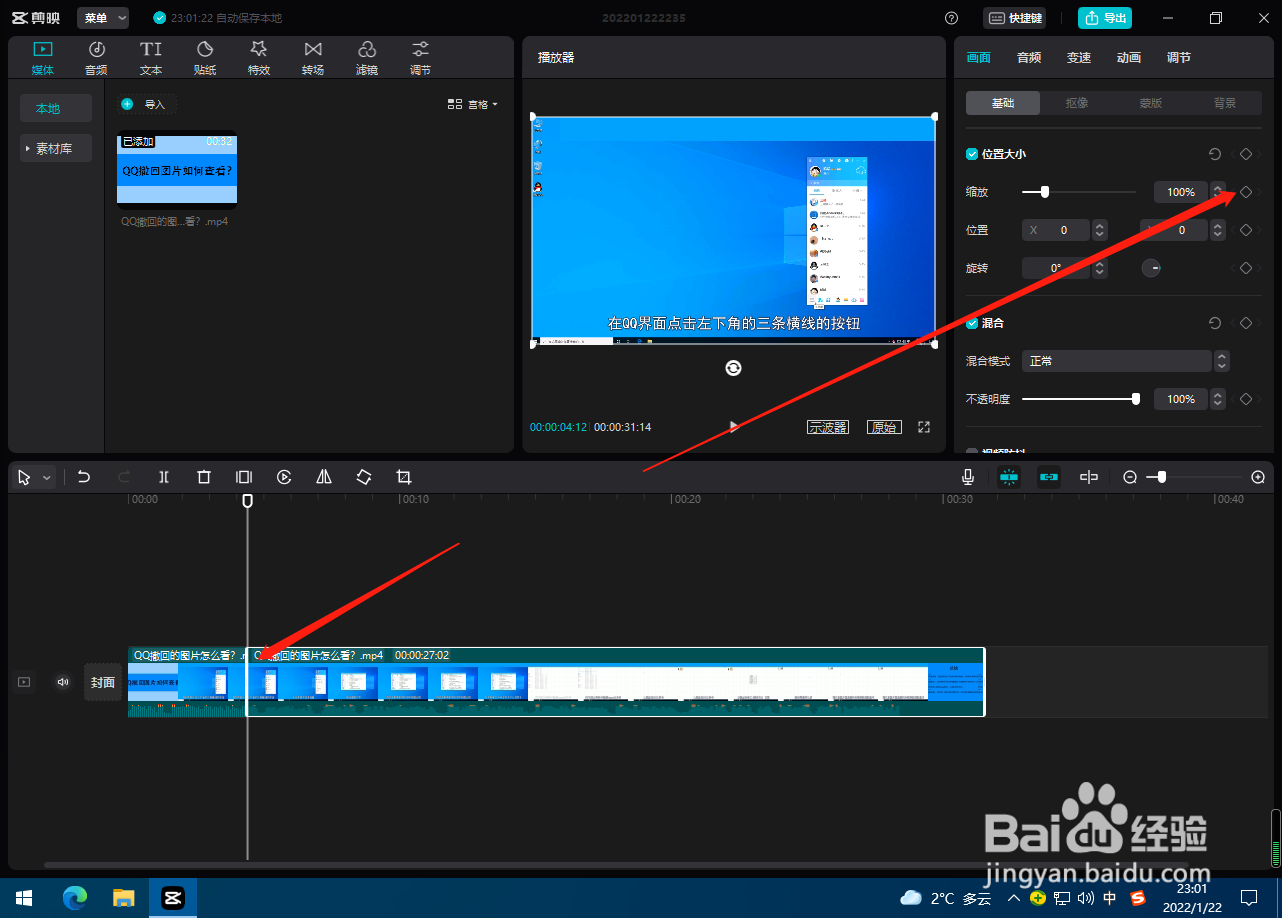The width and height of the screenshot is (1282, 918).
Task: Open the 快捷键 shortcuts button
Action: tap(1015, 18)
